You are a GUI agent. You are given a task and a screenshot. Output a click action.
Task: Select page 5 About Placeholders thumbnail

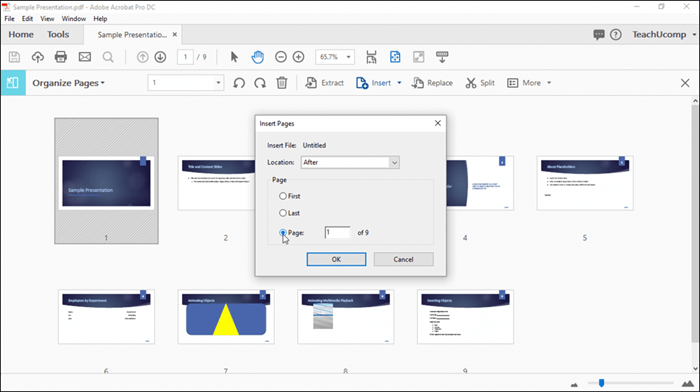point(585,183)
